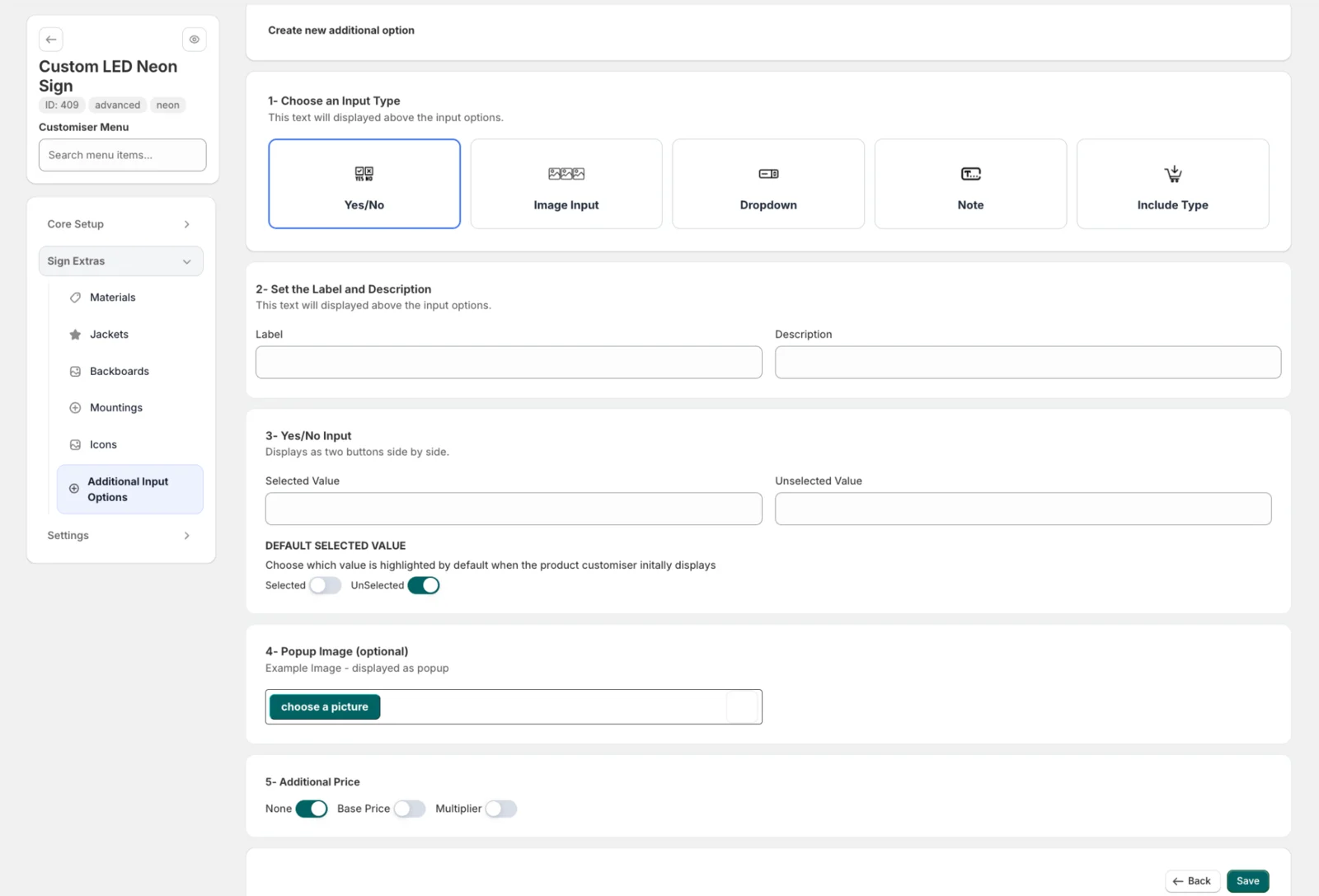This screenshot has height=896, width=1319.
Task: Click the Materials tag icon
Action: tap(75, 298)
